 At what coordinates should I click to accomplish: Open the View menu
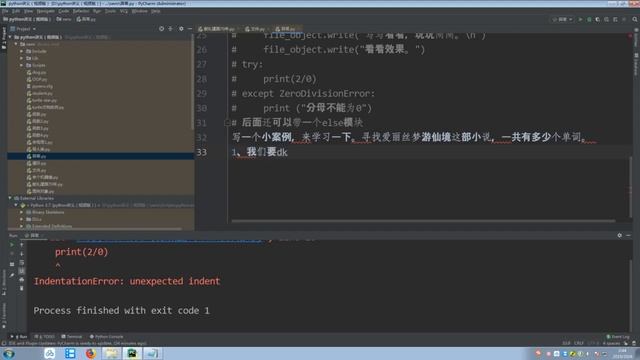pyautogui.click(x=28, y=11)
